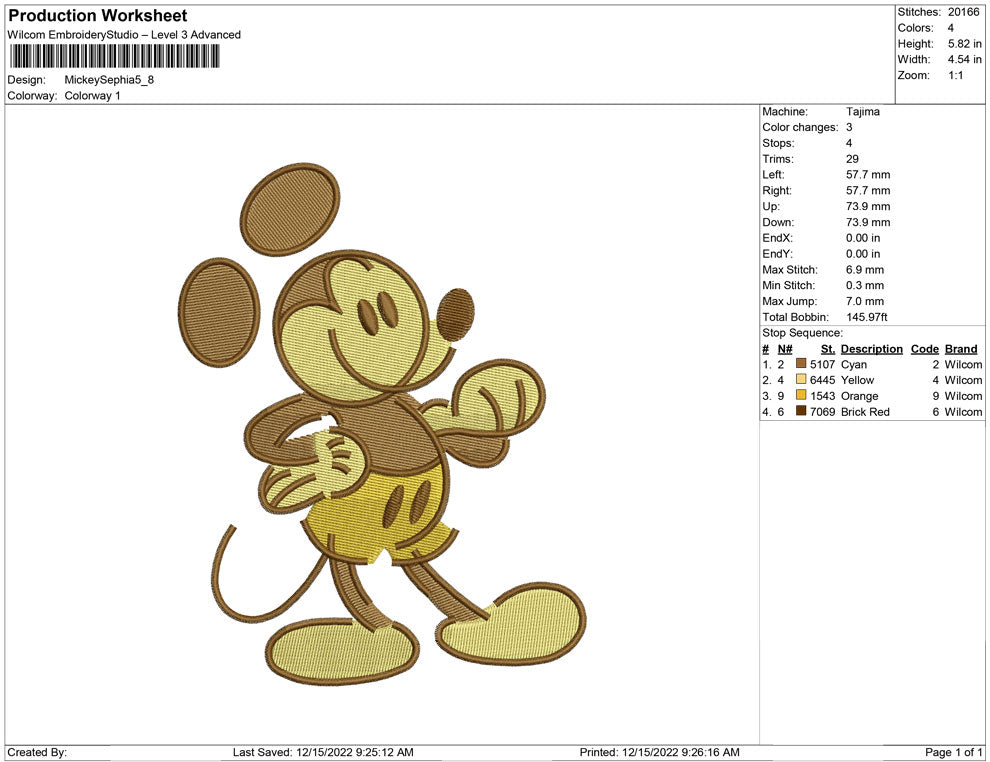Screen dimensions: 990x762
Task: Click the EndX value '0.00 in'
Action: point(863,238)
